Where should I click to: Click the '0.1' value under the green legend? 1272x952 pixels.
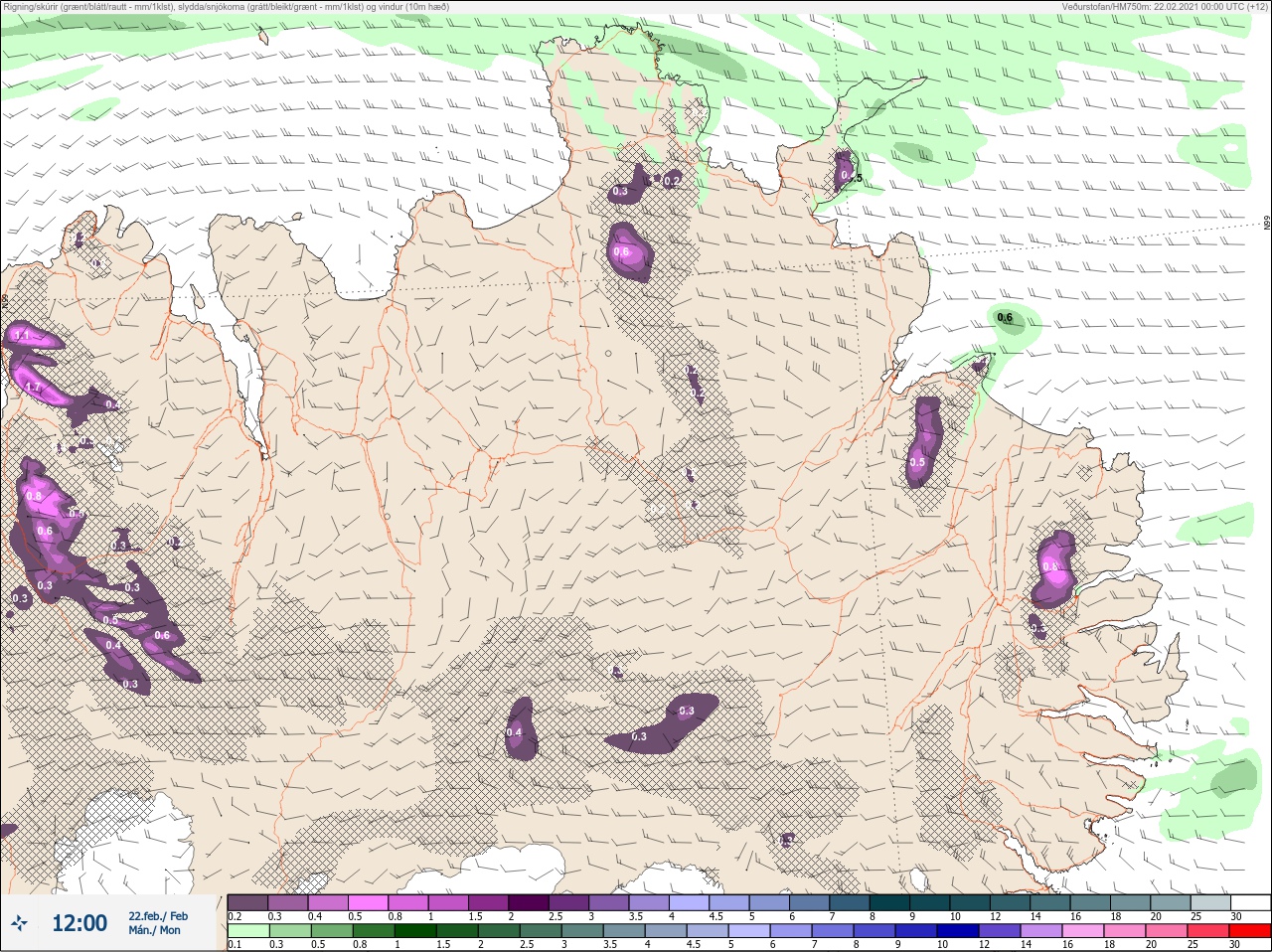pyautogui.click(x=235, y=945)
